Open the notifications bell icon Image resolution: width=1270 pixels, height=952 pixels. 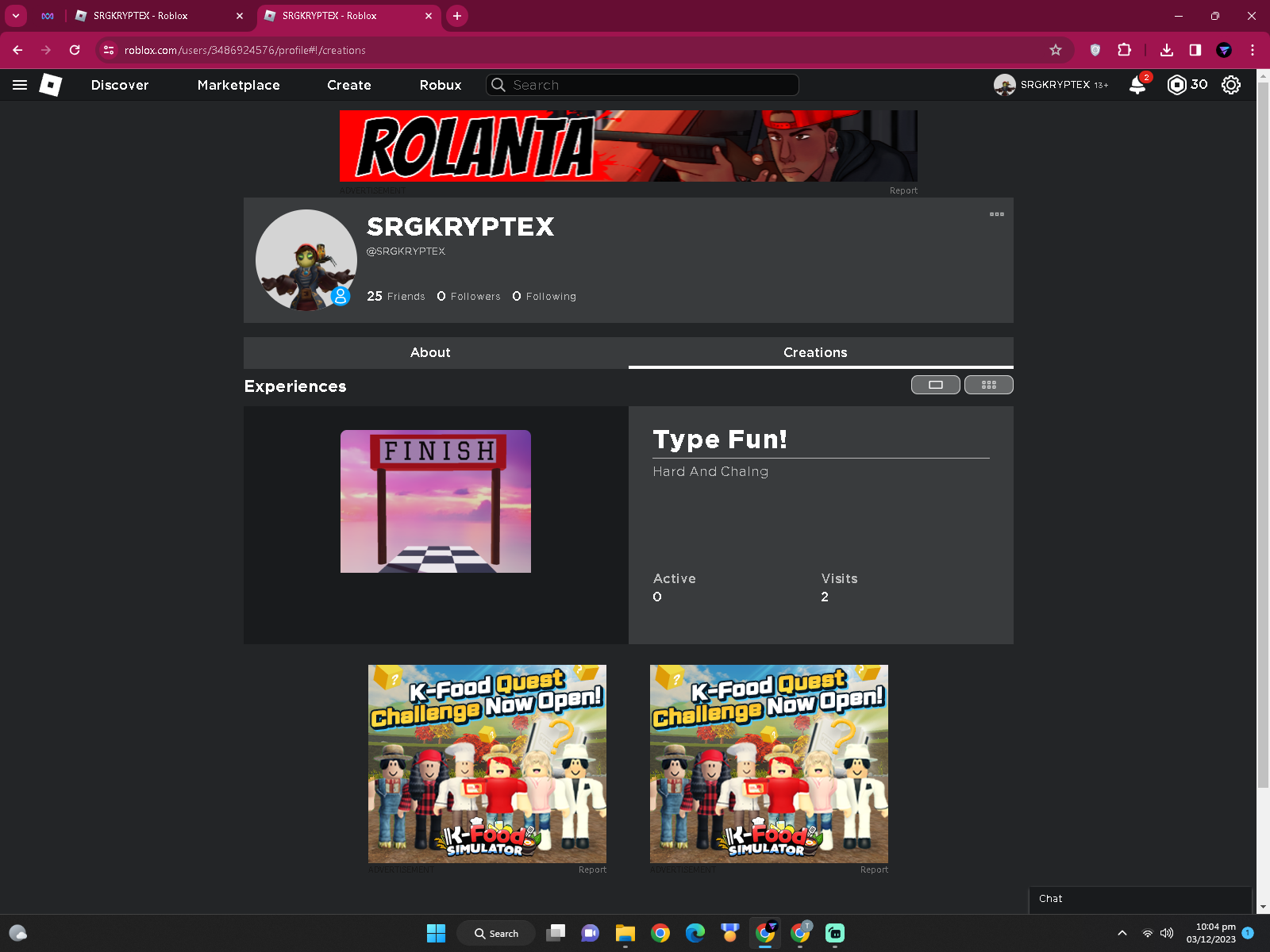pos(1137,85)
